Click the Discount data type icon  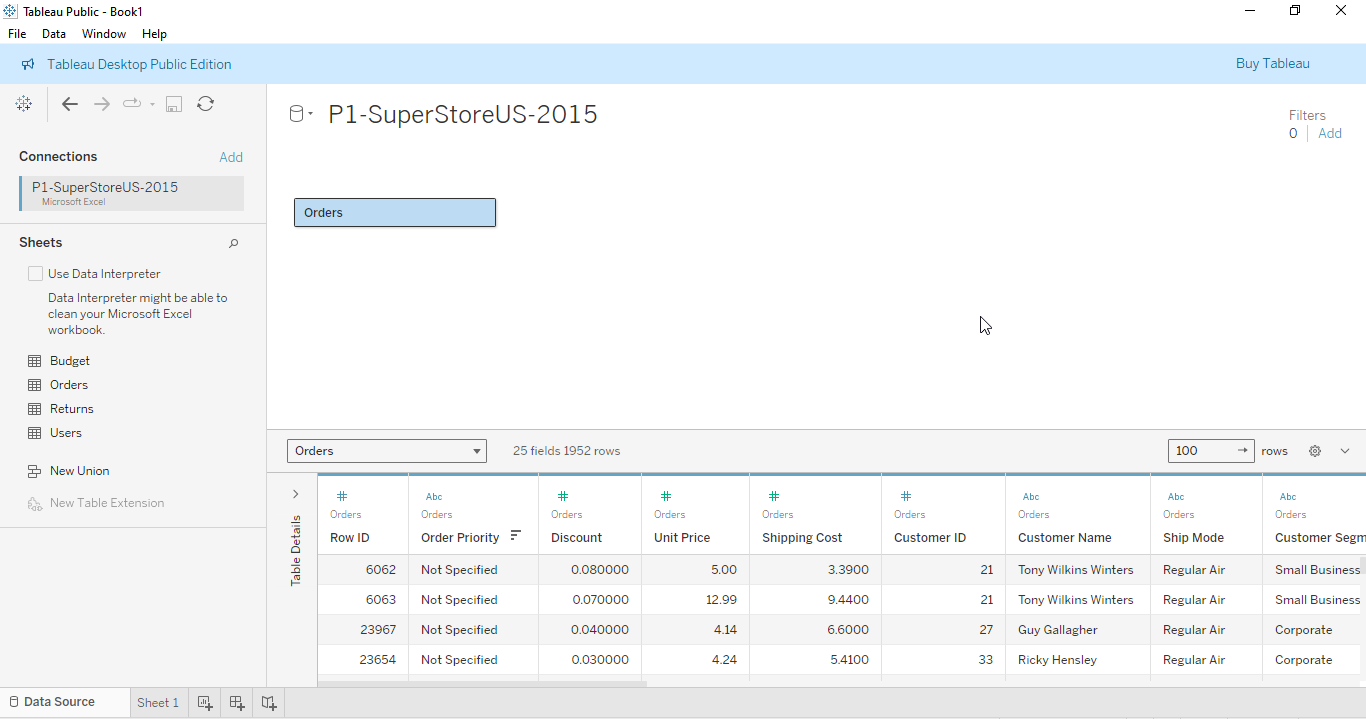pyautogui.click(x=563, y=496)
